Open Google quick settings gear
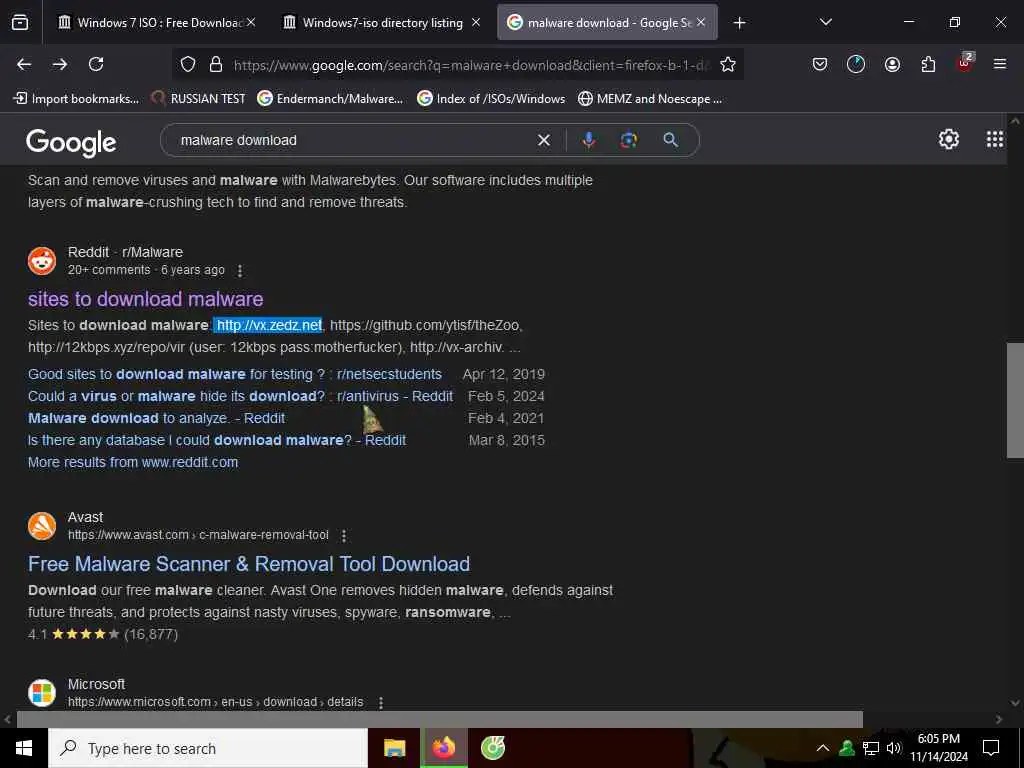This screenshot has height=768, width=1024. pos(948,139)
